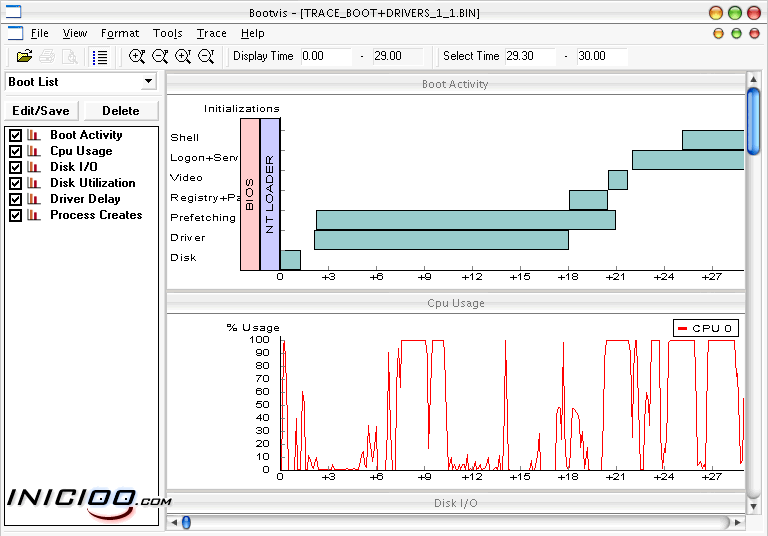This screenshot has height=536, width=768.
Task: Uncheck the Driver Delay checkbox
Action: [16, 199]
